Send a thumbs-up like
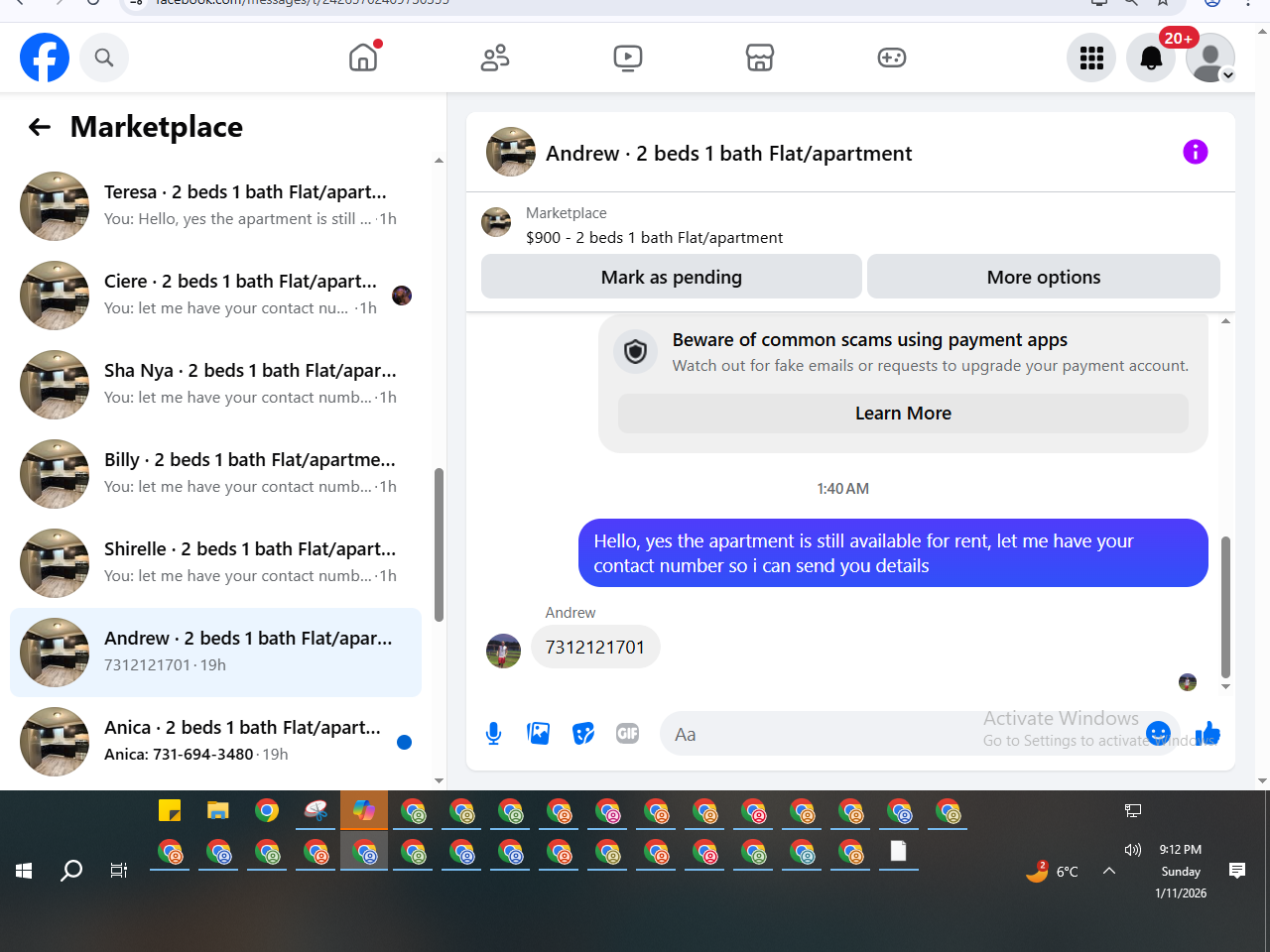Image resolution: width=1270 pixels, height=952 pixels. tap(1207, 734)
